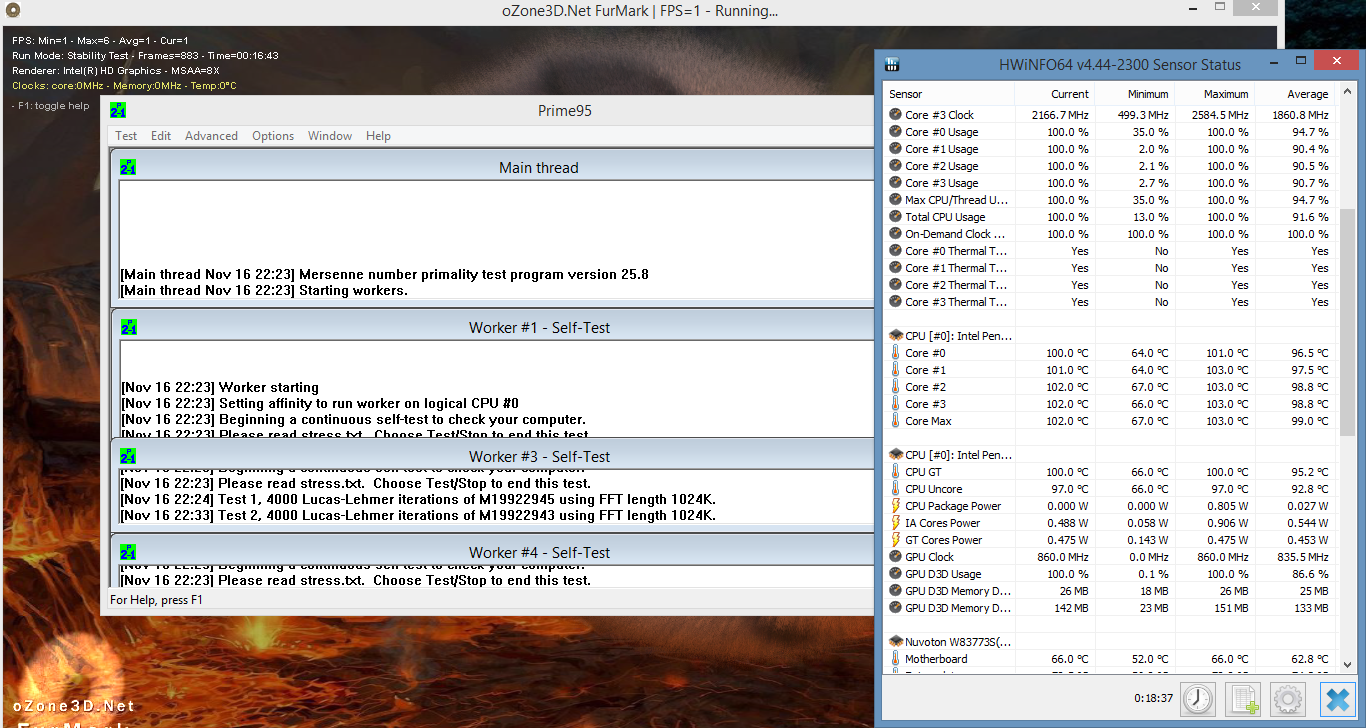The height and width of the screenshot is (728, 1366).
Task: Click the Main thread window icon
Action: (x=128, y=167)
